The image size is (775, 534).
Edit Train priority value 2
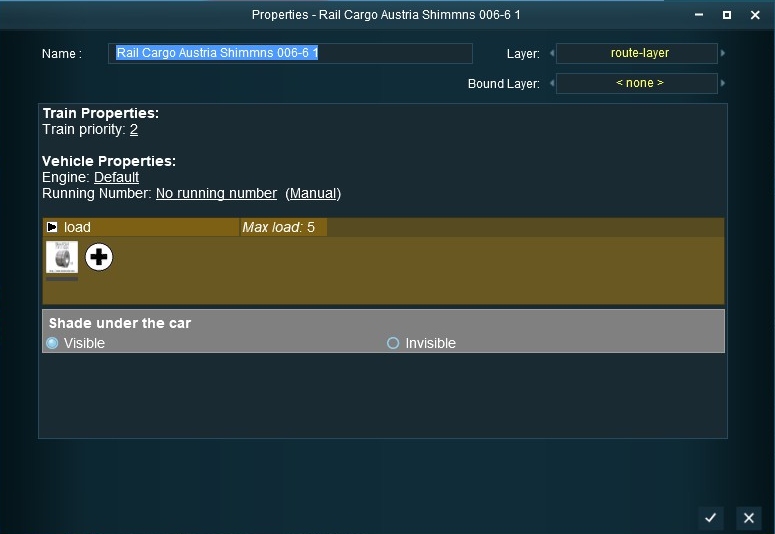(x=133, y=130)
